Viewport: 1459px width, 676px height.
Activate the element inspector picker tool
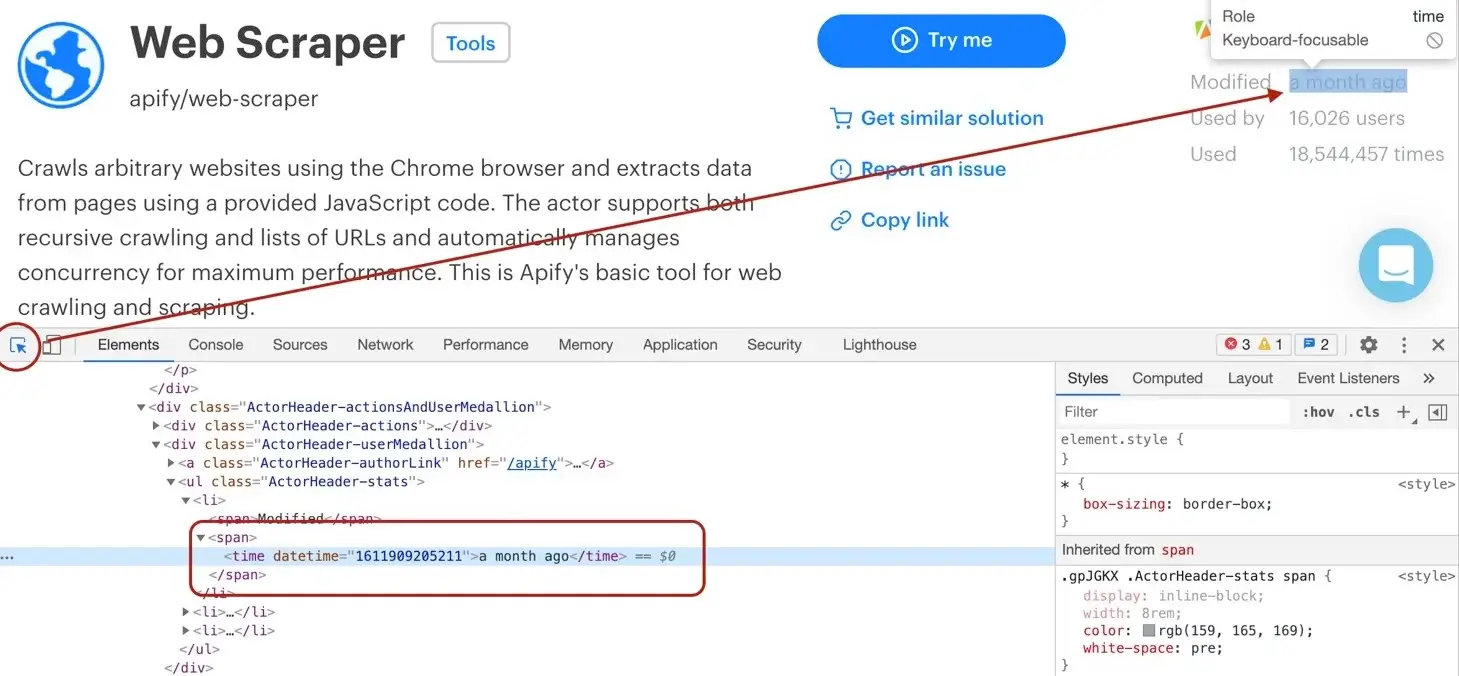(18, 345)
